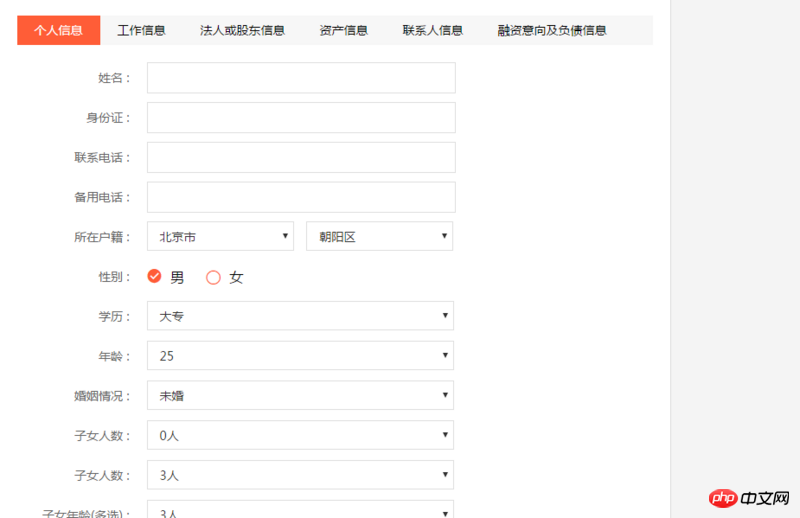
Task: Click the 姓名 input field
Action: click(302, 78)
